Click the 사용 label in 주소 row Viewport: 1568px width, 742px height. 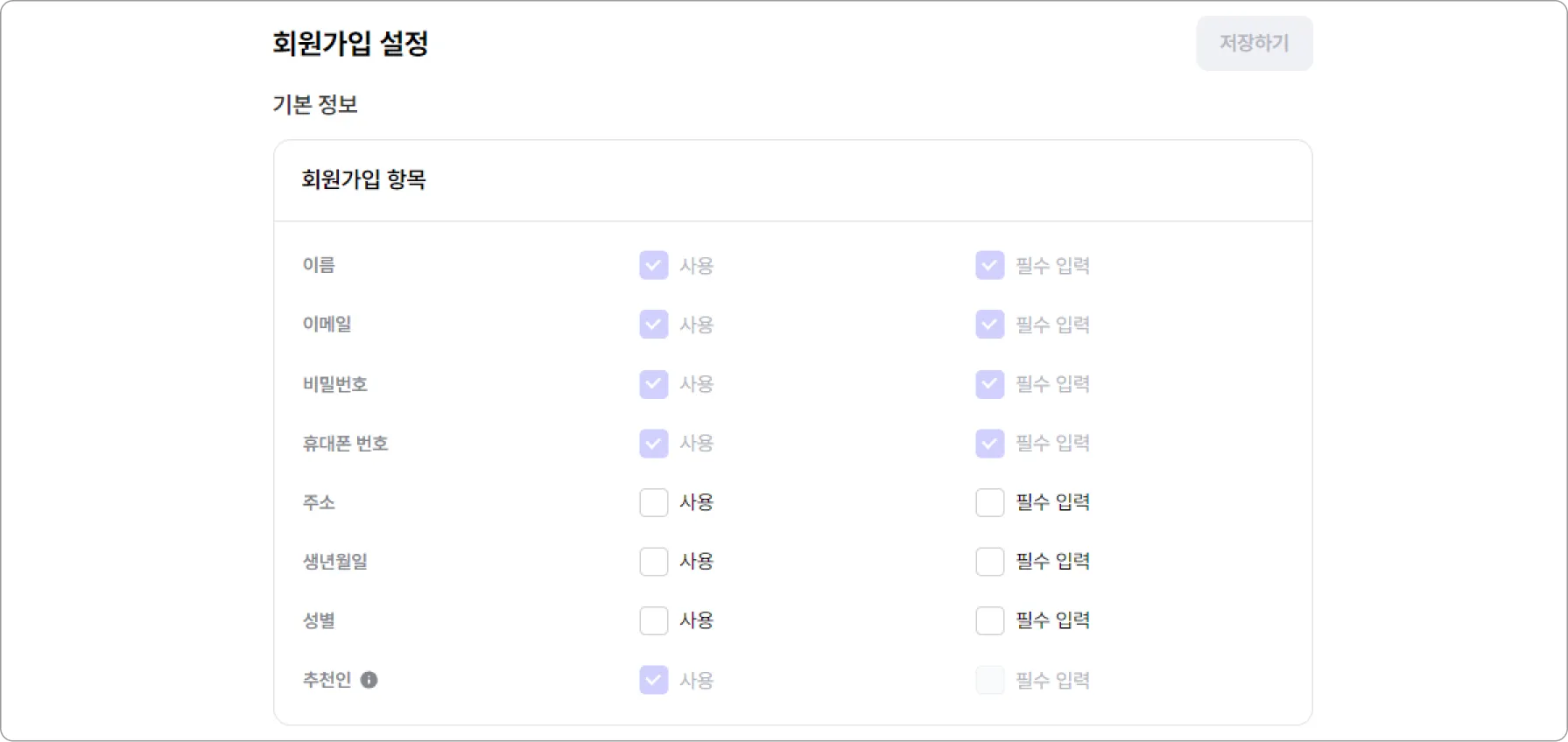(697, 502)
